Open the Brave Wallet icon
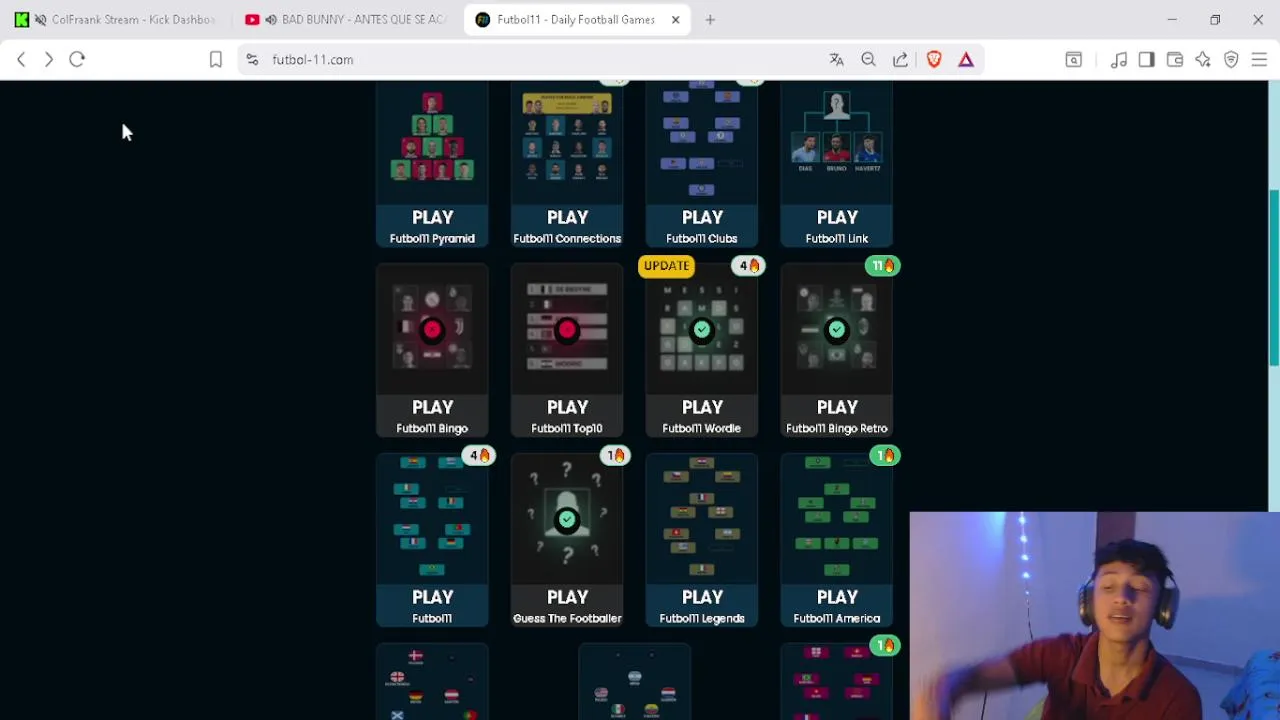The image size is (1280, 720). [1175, 60]
